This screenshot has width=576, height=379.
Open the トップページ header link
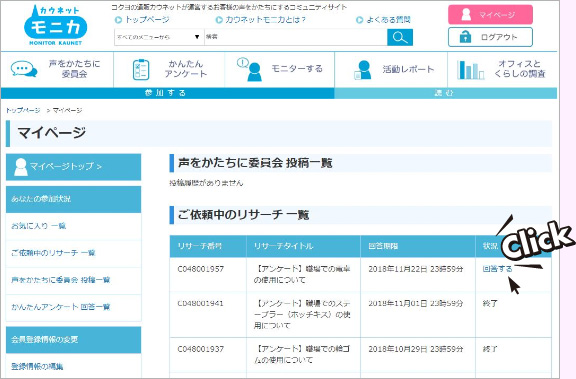pos(147,20)
